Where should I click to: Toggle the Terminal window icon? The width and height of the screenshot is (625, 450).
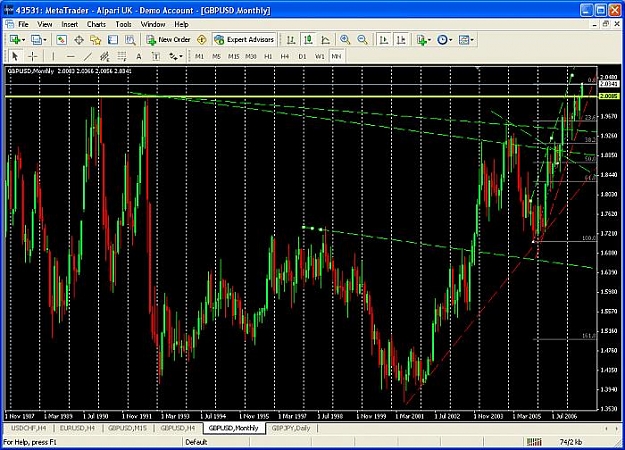[x=113, y=40]
